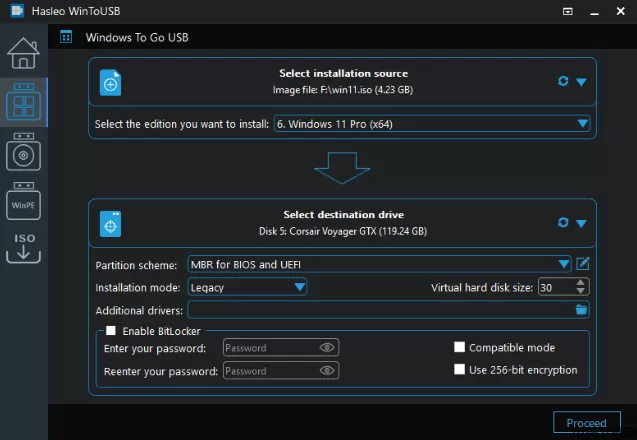Image resolution: width=637 pixels, height=440 pixels.
Task: Open the Windows edition dropdown
Action: click(x=583, y=124)
